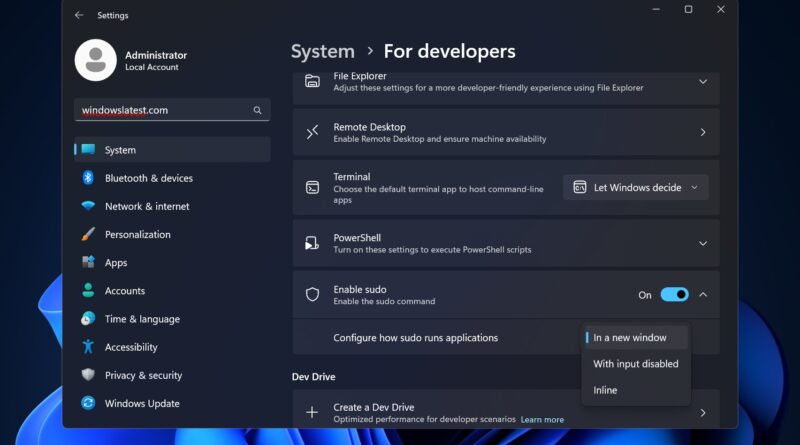Select System in the sidebar

pyautogui.click(x=172, y=150)
